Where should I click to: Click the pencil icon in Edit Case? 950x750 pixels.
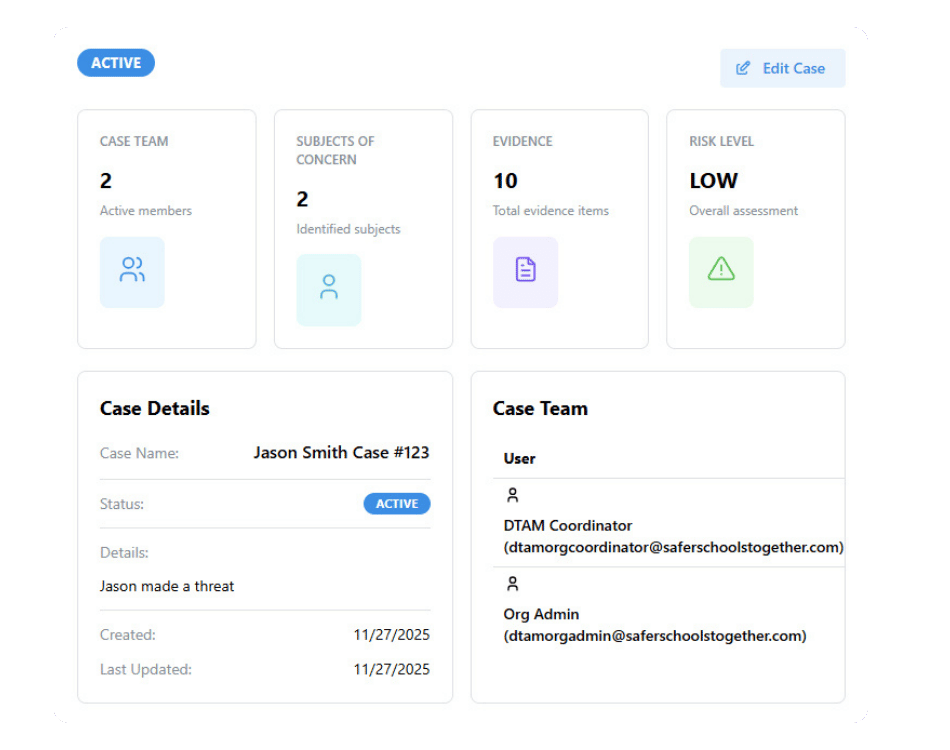click(x=743, y=69)
